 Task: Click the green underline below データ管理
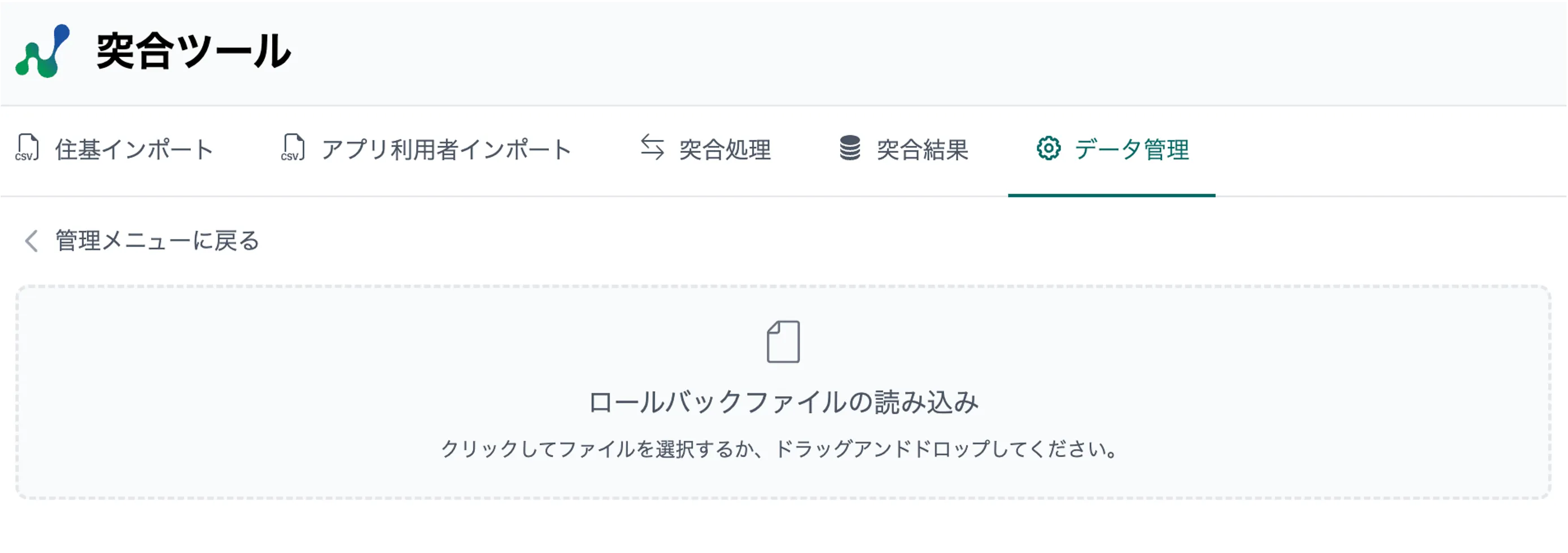[1111, 195]
